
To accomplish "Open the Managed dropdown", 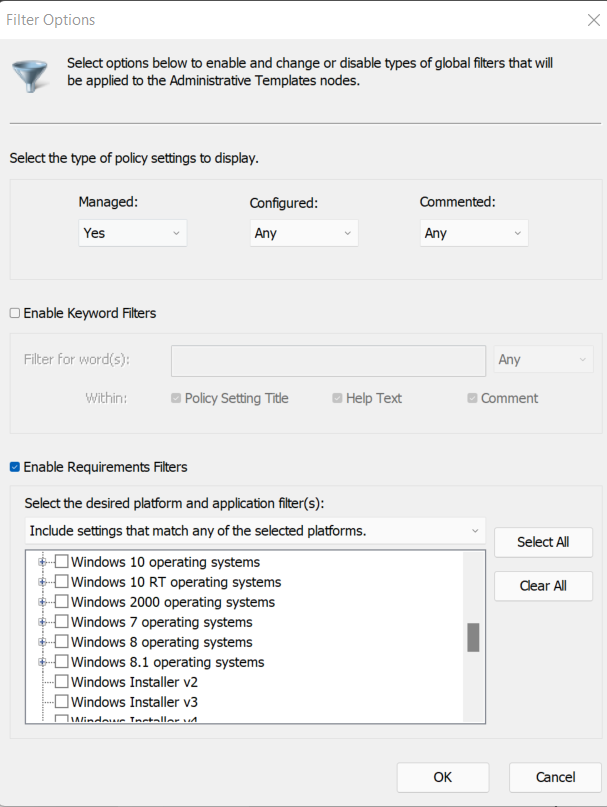I will click(x=132, y=233).
